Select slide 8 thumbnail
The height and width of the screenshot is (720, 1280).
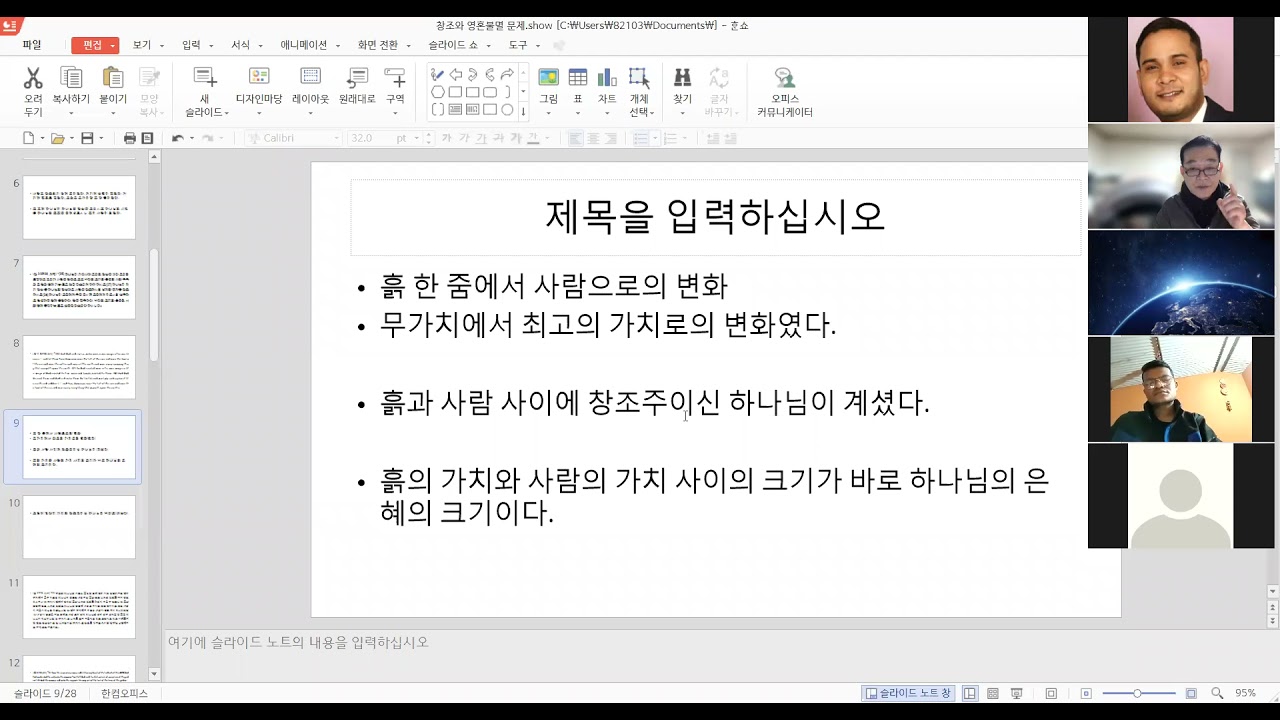79,367
